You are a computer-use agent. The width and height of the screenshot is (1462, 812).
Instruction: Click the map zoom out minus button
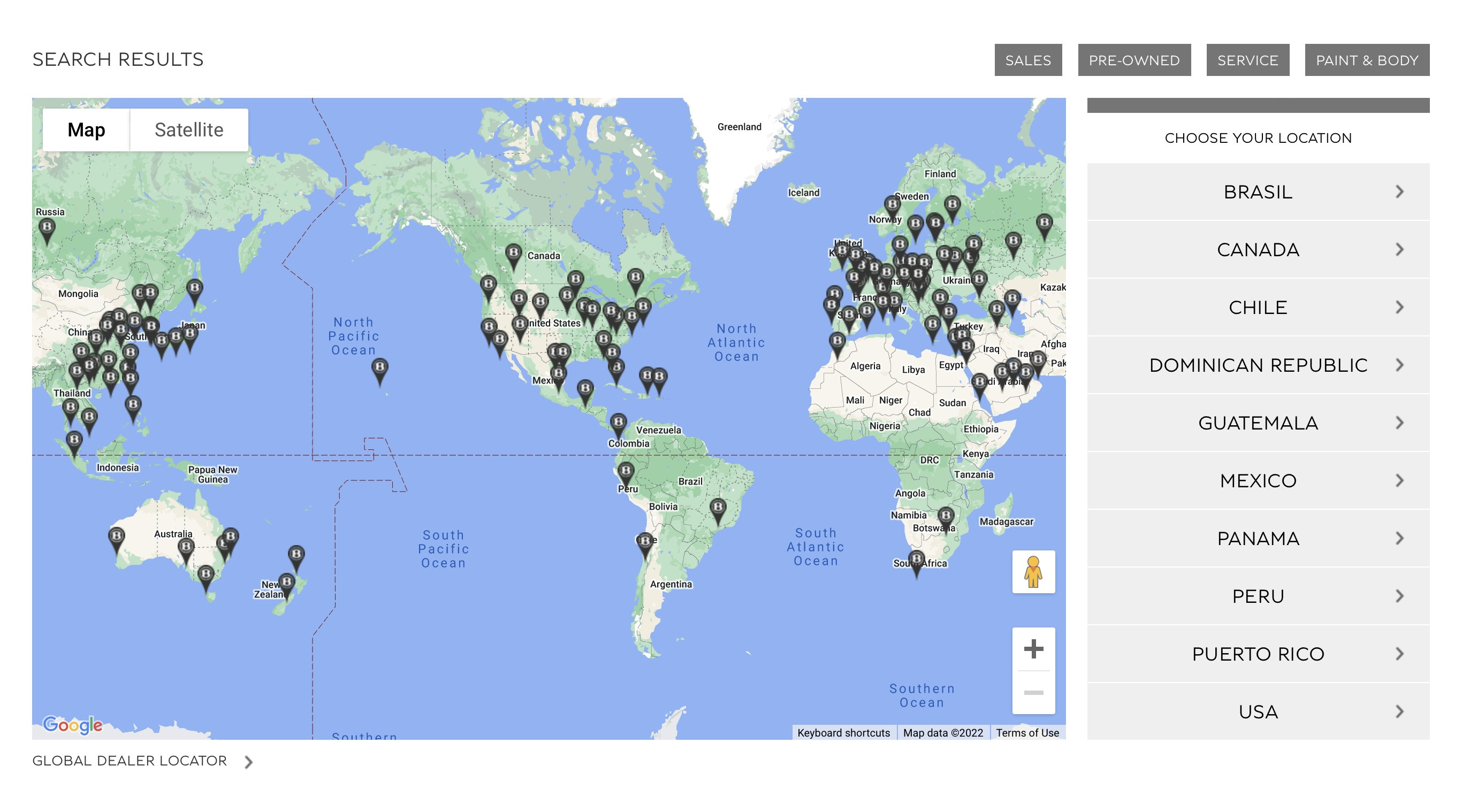tap(1033, 692)
